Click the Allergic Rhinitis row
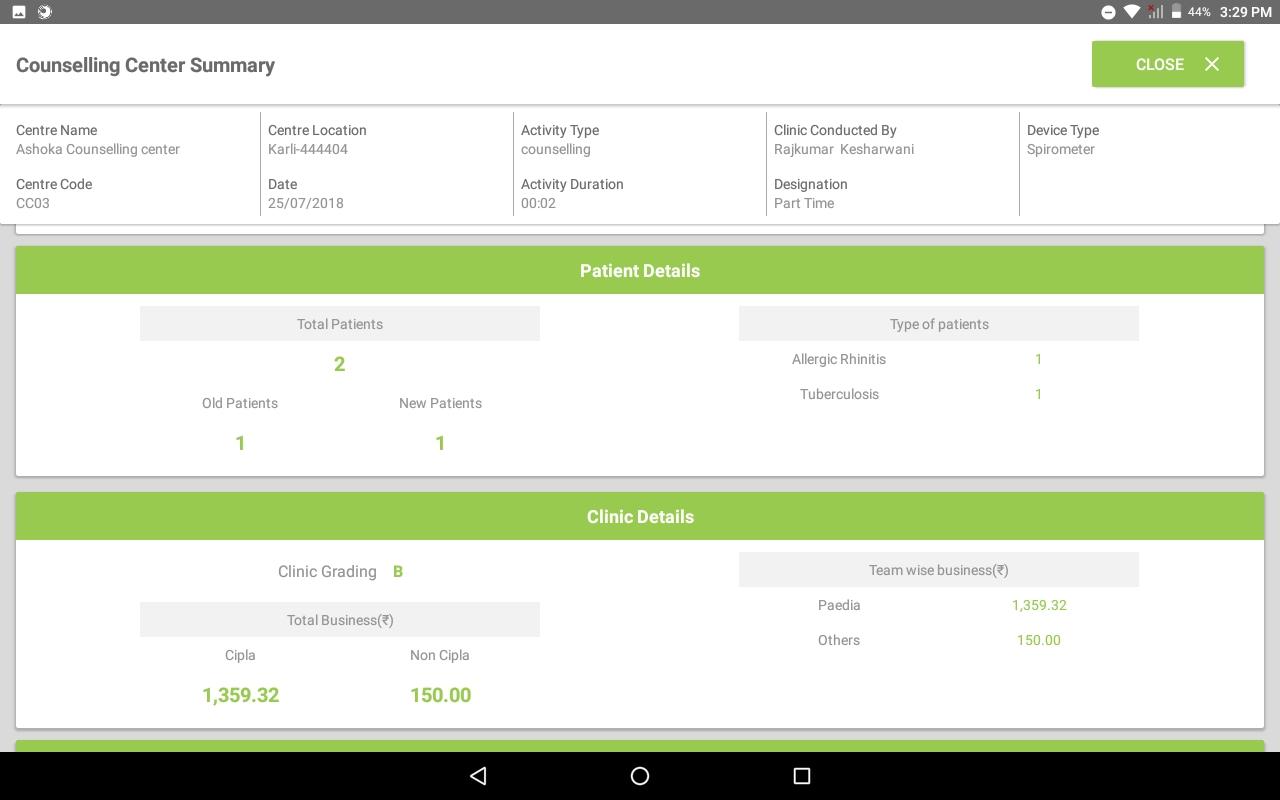Screen dimensions: 1280x800 939,359
